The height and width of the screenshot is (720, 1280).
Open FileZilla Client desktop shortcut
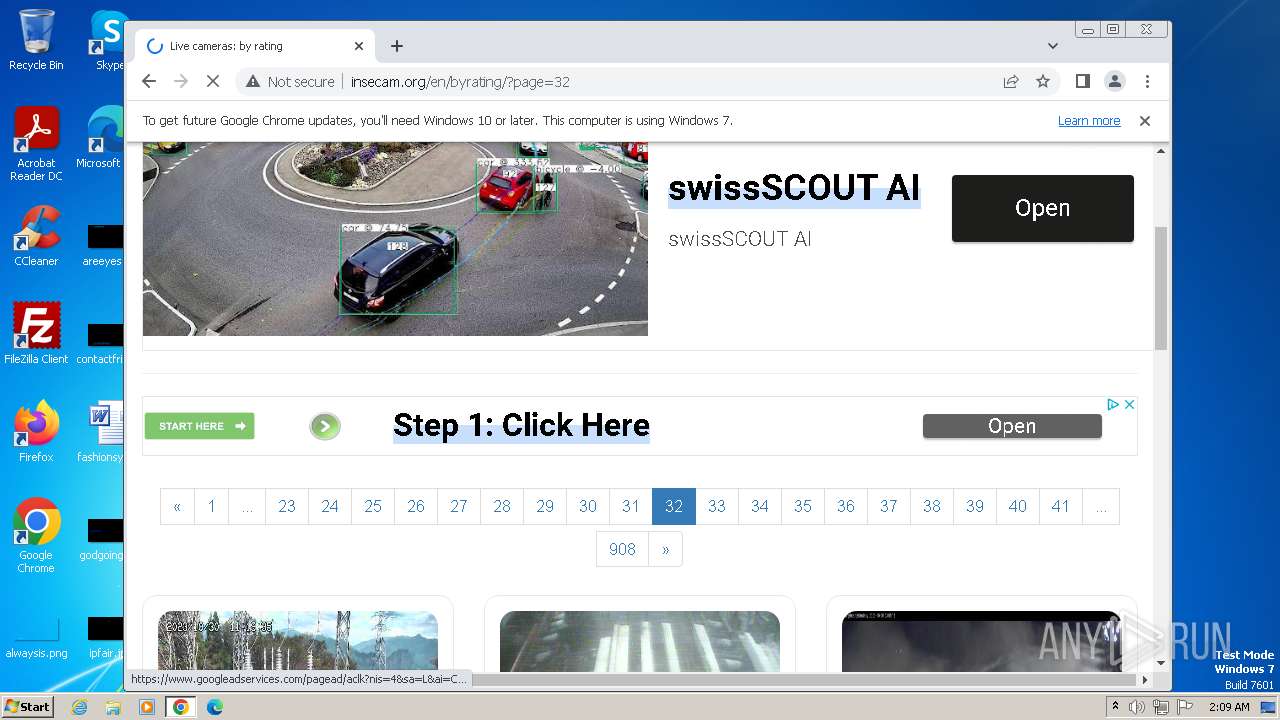pos(36,334)
